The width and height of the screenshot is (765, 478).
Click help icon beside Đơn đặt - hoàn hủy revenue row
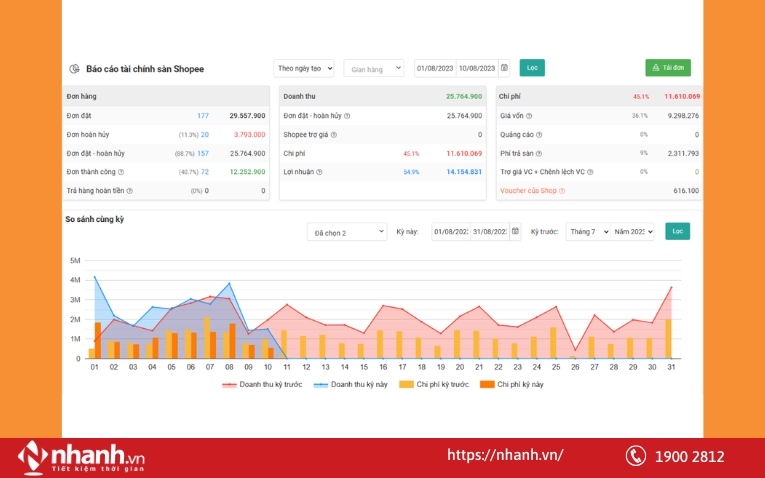347,116
